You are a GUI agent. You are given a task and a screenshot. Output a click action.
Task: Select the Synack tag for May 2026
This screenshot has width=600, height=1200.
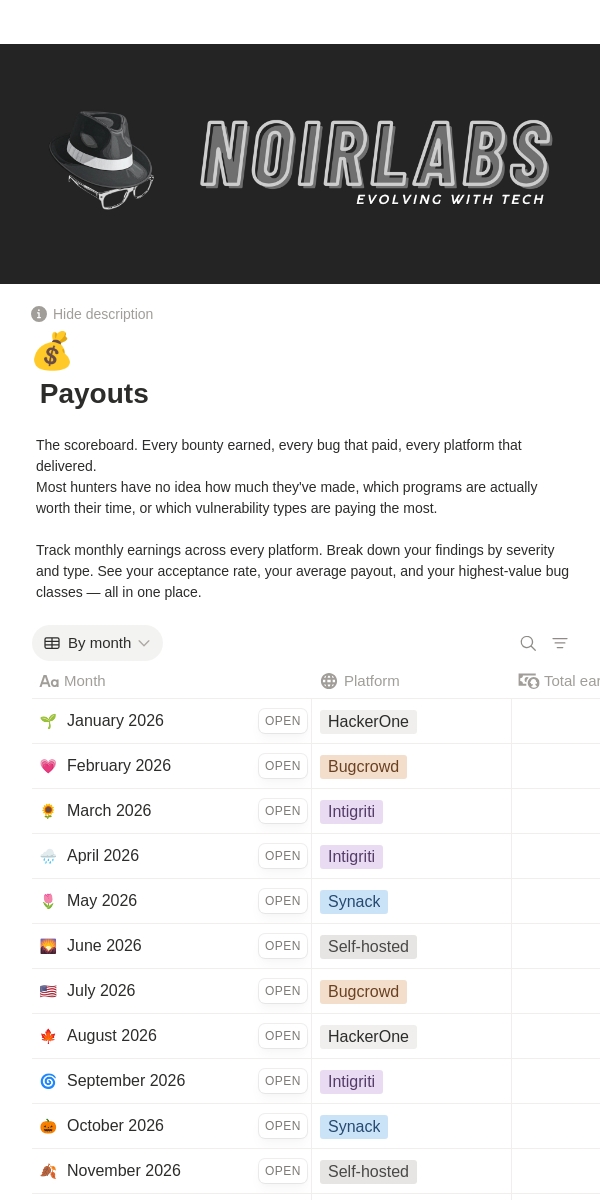[x=354, y=902]
